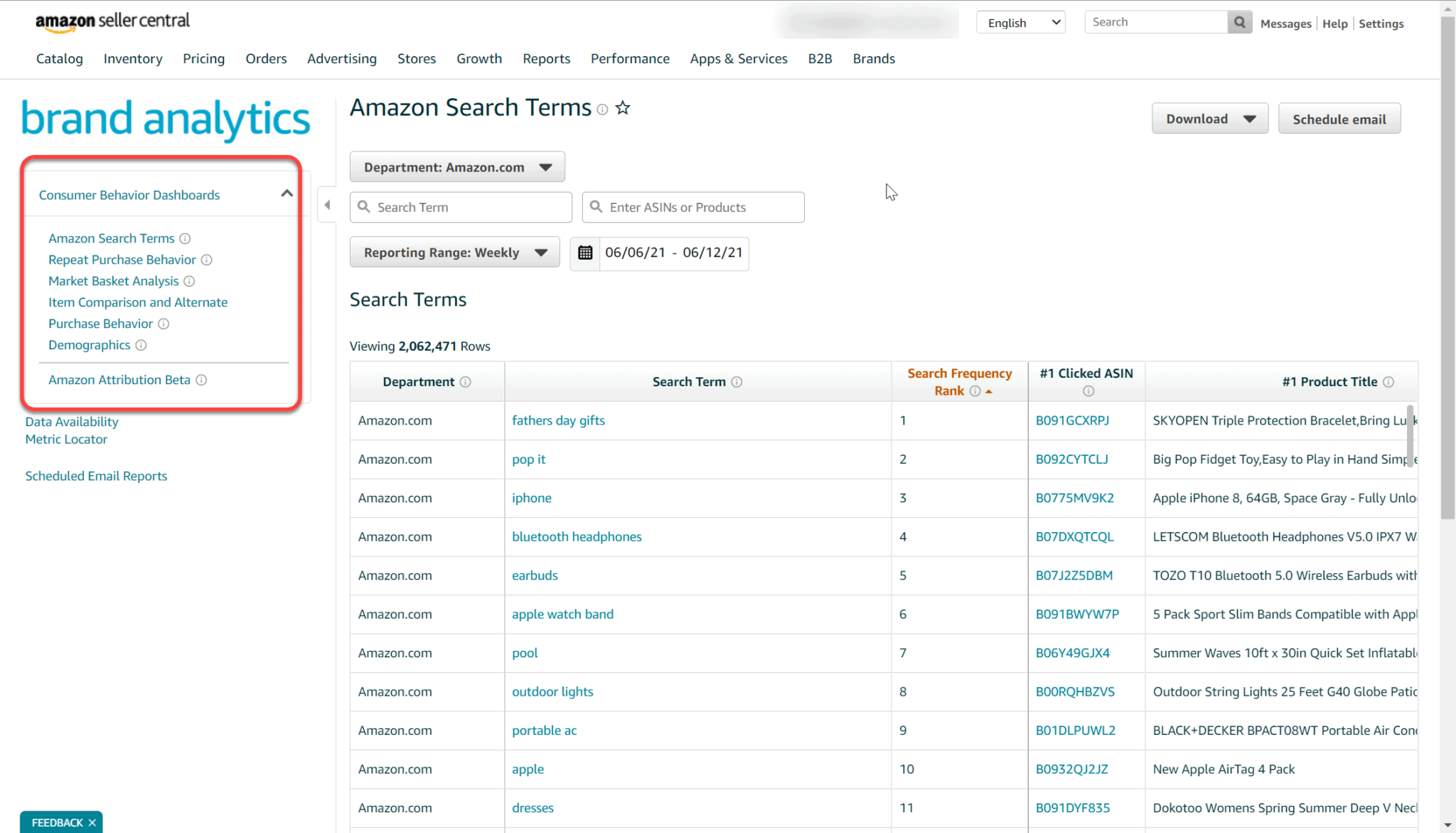
Task: Open the Messages link in header
Action: pyautogui.click(x=1285, y=23)
